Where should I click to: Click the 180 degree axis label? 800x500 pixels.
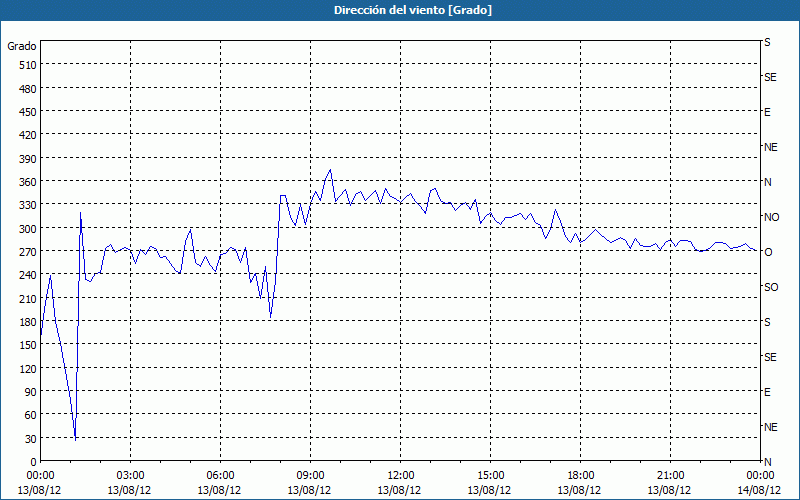coord(28,322)
